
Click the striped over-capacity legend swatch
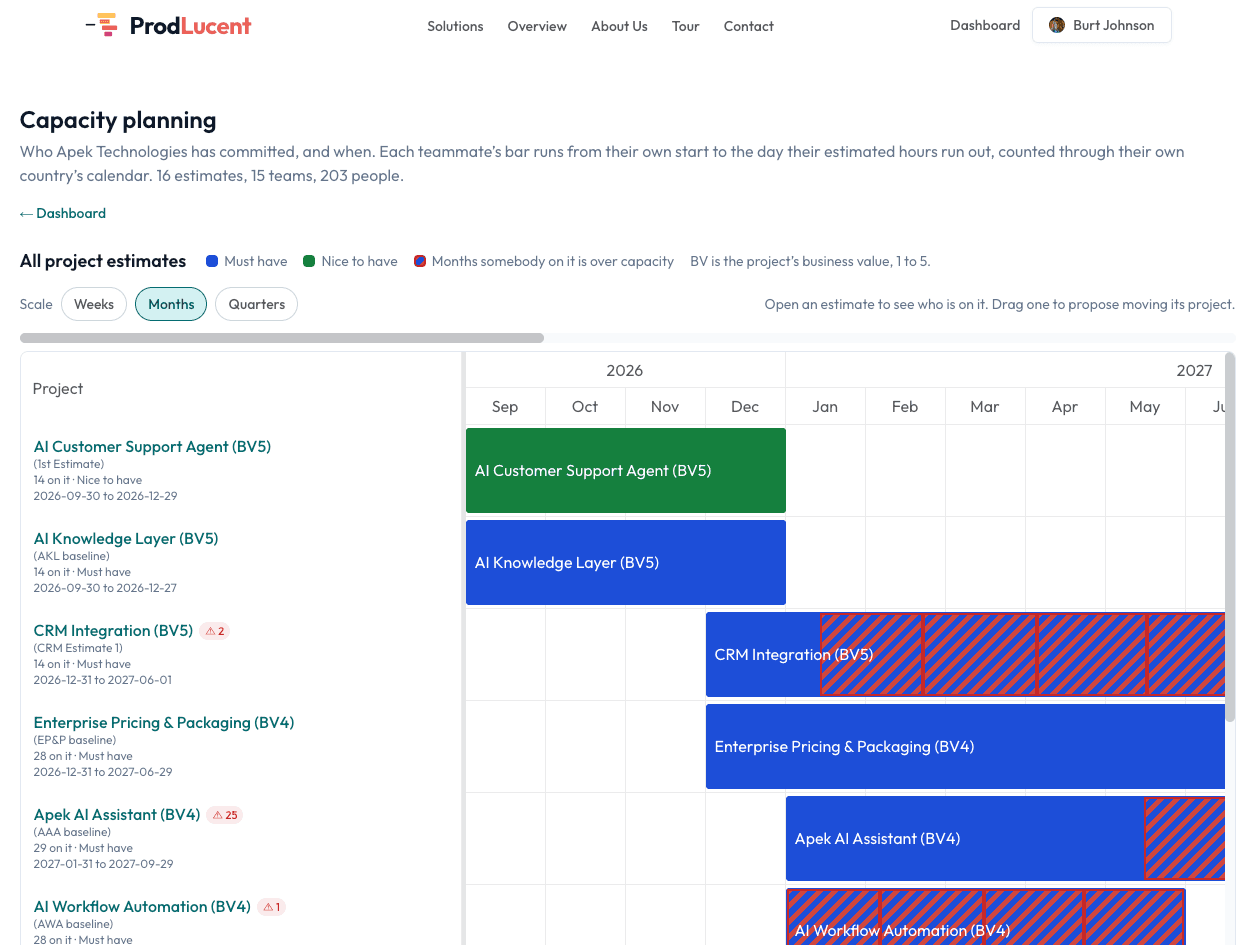(x=420, y=261)
